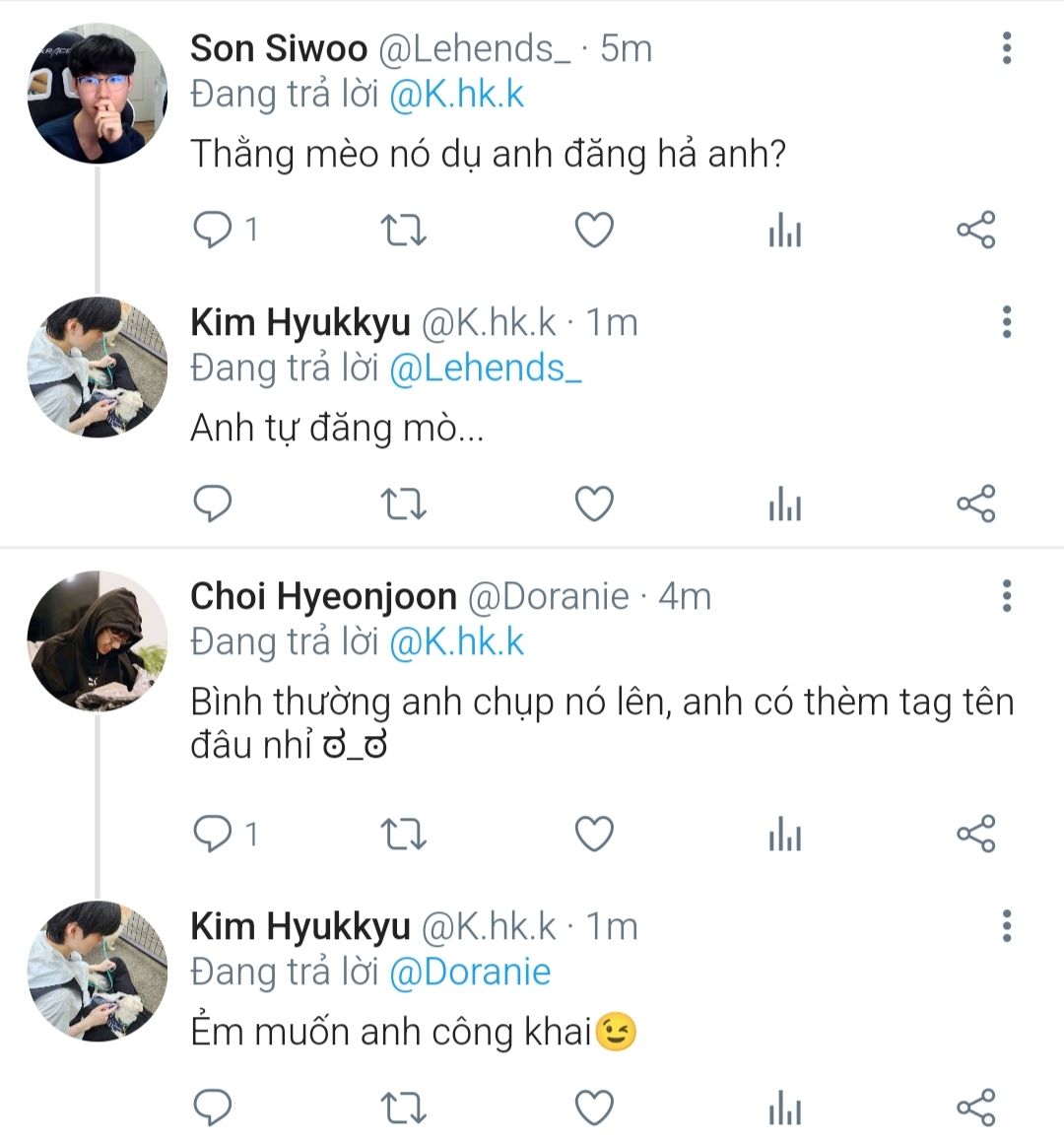Open more options on Choi Hyeonjoon's tweet

[1006, 596]
